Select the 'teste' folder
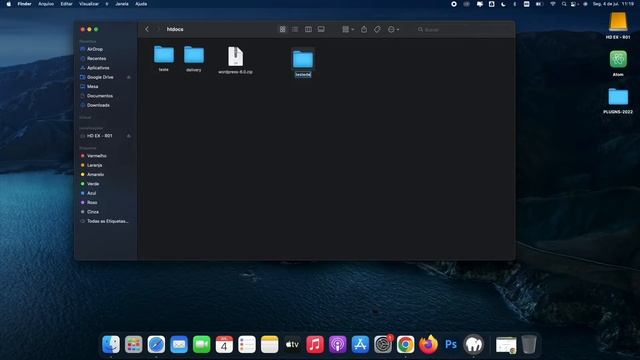Image resolution: width=640 pixels, height=360 pixels. [x=164, y=55]
